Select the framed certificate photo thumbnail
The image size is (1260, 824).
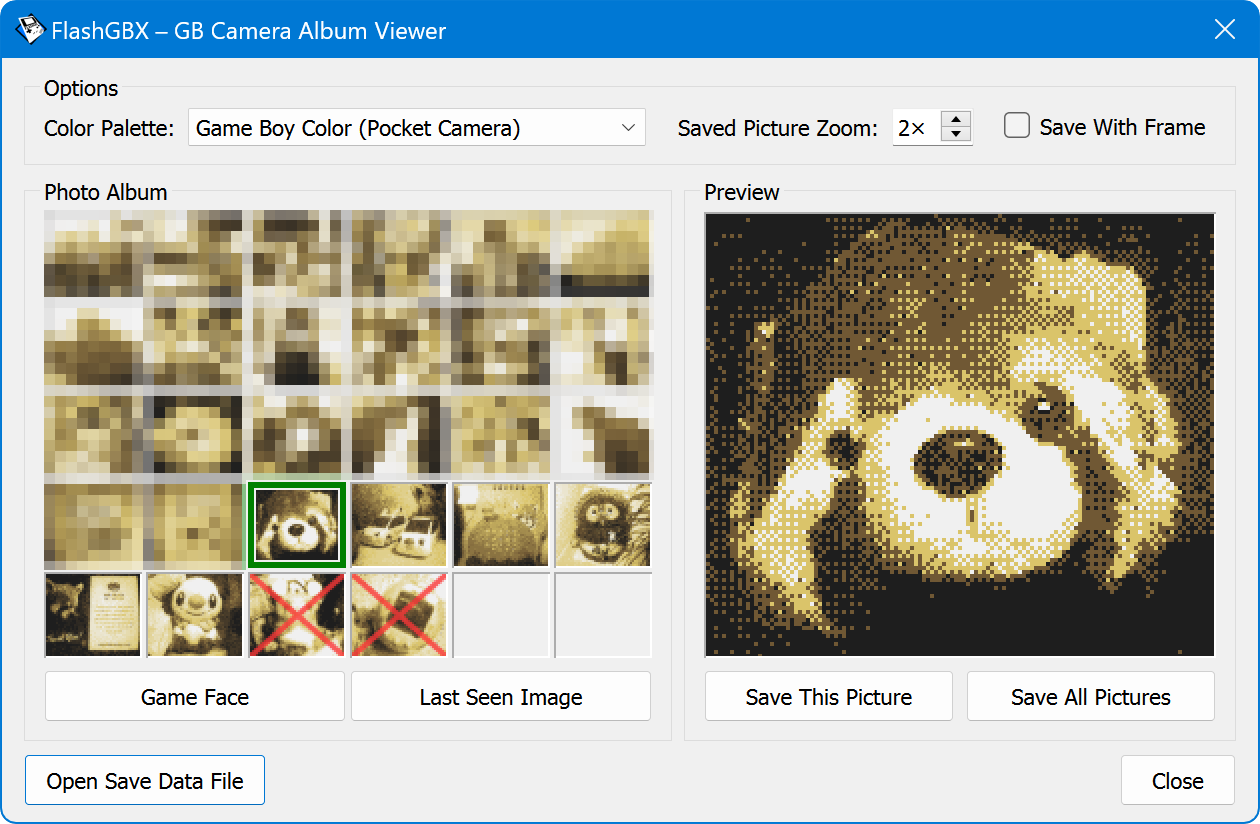(92, 614)
